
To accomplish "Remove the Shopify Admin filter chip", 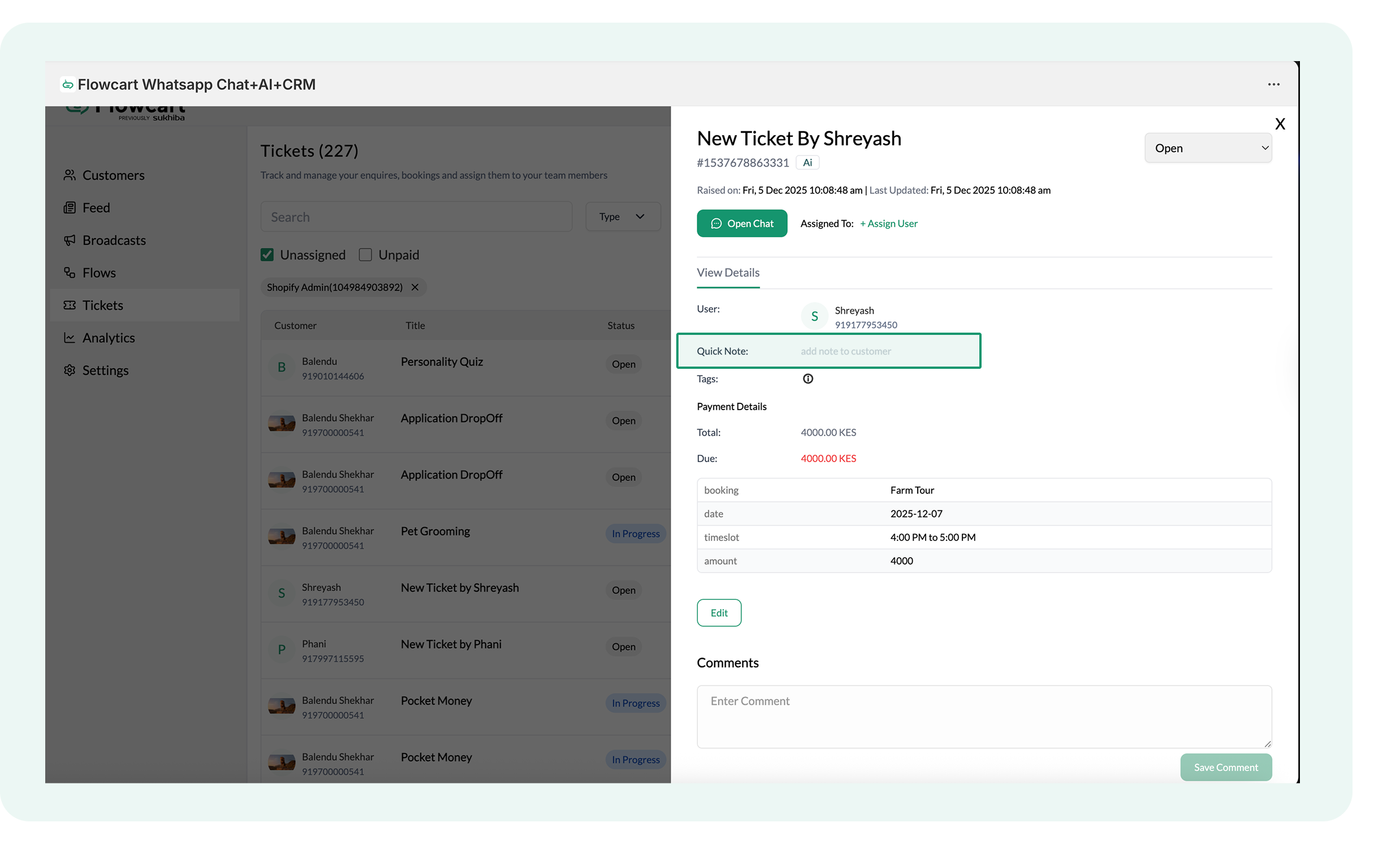I will [415, 287].
